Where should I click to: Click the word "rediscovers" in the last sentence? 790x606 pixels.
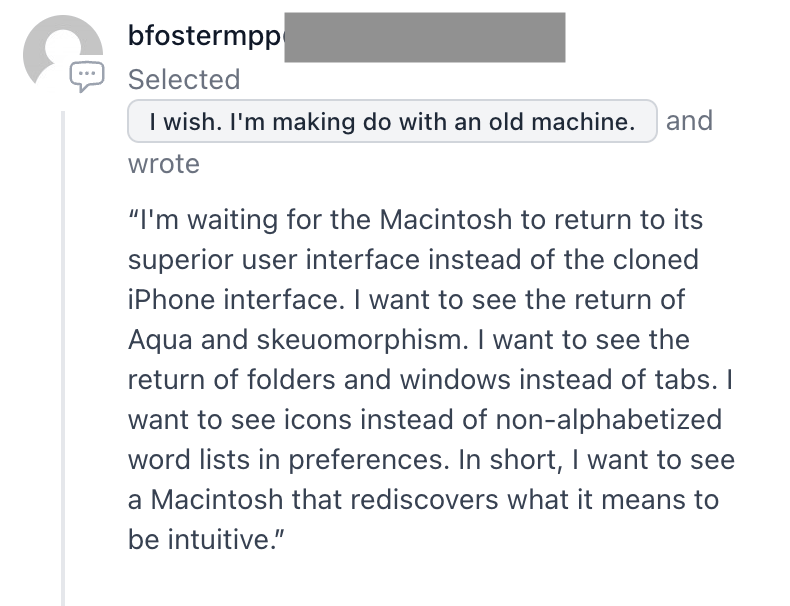[x=424, y=500]
